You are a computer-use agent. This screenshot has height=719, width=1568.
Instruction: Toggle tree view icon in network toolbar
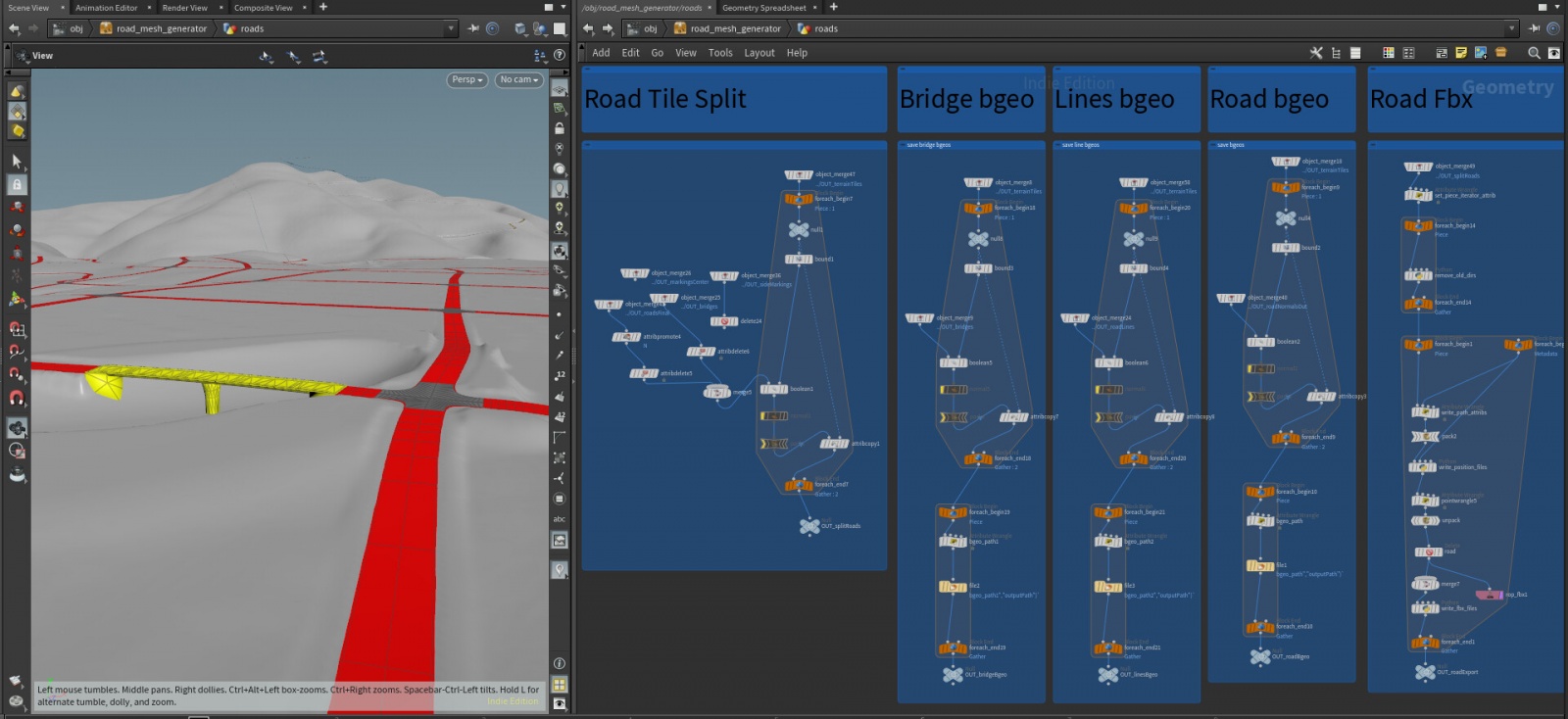(x=1336, y=53)
